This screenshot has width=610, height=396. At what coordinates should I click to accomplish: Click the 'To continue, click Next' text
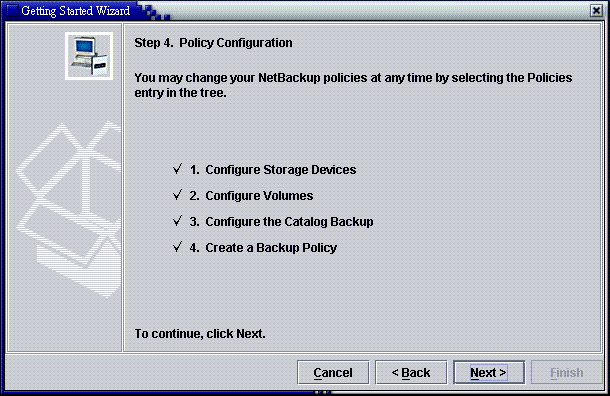pos(200,334)
